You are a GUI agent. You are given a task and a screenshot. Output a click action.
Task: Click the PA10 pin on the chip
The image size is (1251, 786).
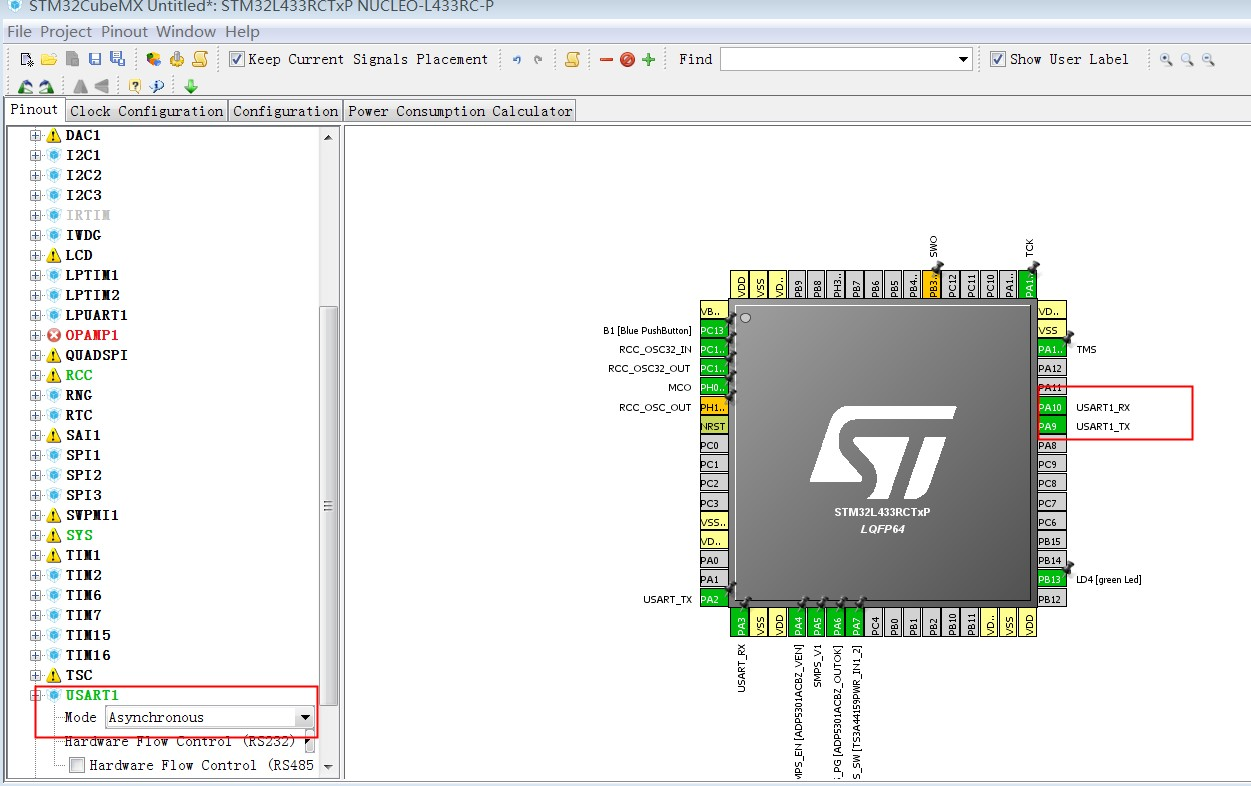[1051, 407]
